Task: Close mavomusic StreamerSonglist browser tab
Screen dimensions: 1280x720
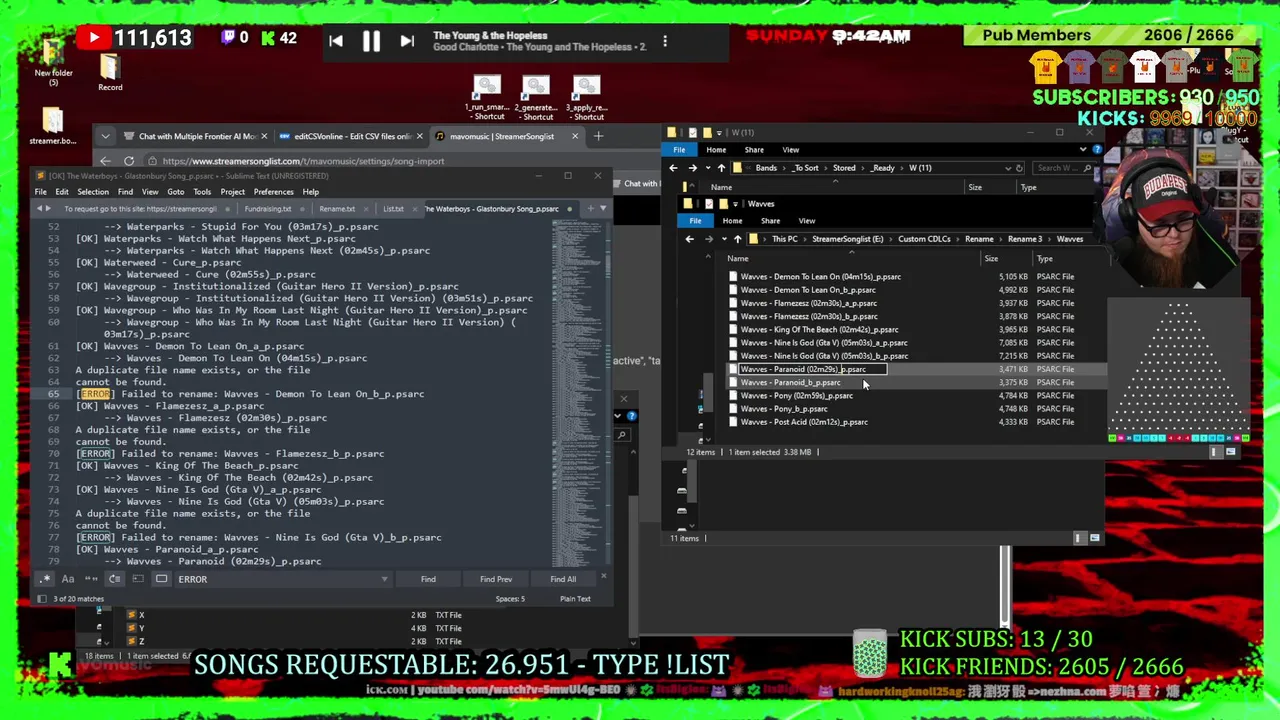Action: tap(577, 136)
